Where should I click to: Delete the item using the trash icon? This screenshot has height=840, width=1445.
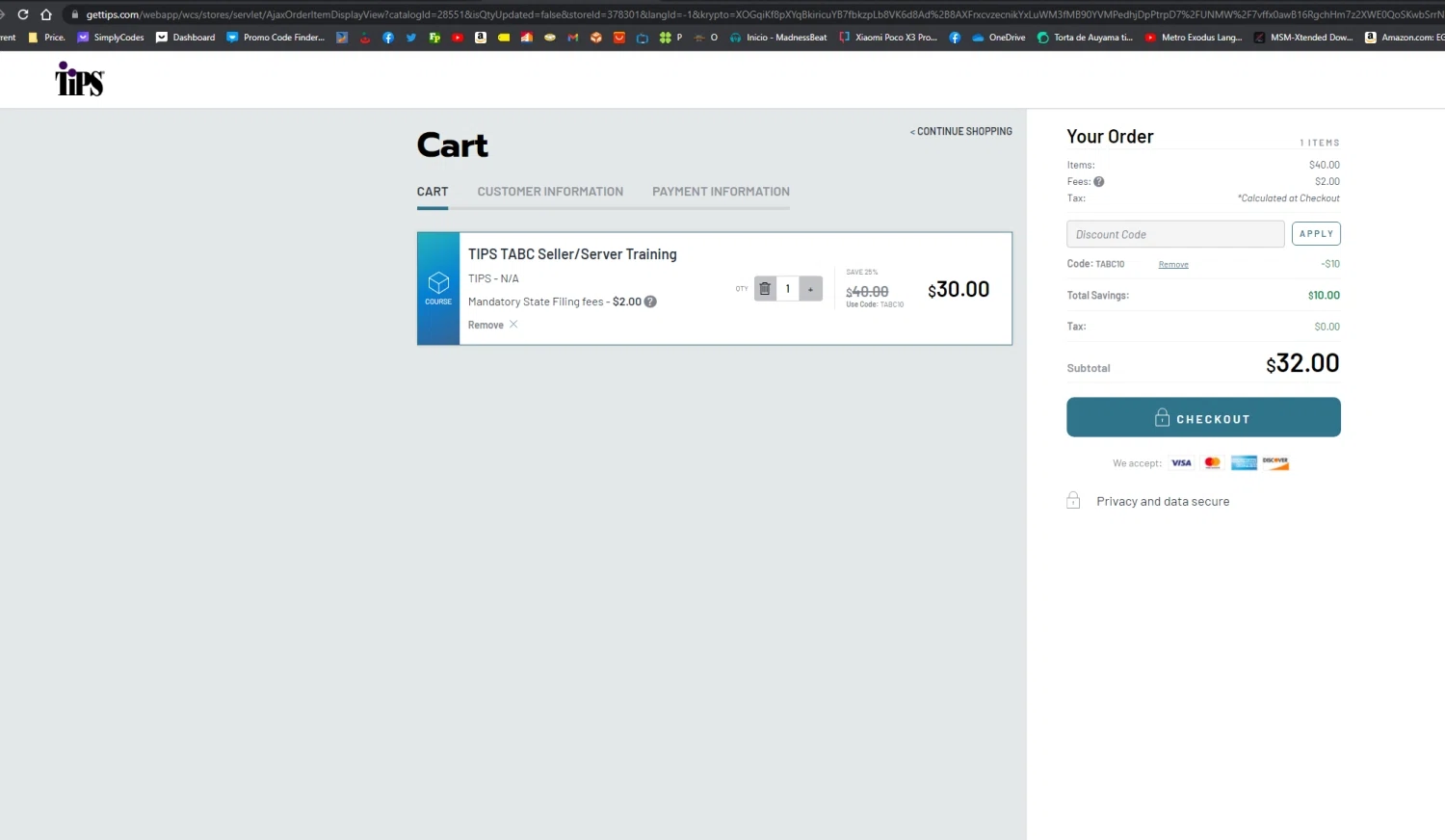coord(765,288)
